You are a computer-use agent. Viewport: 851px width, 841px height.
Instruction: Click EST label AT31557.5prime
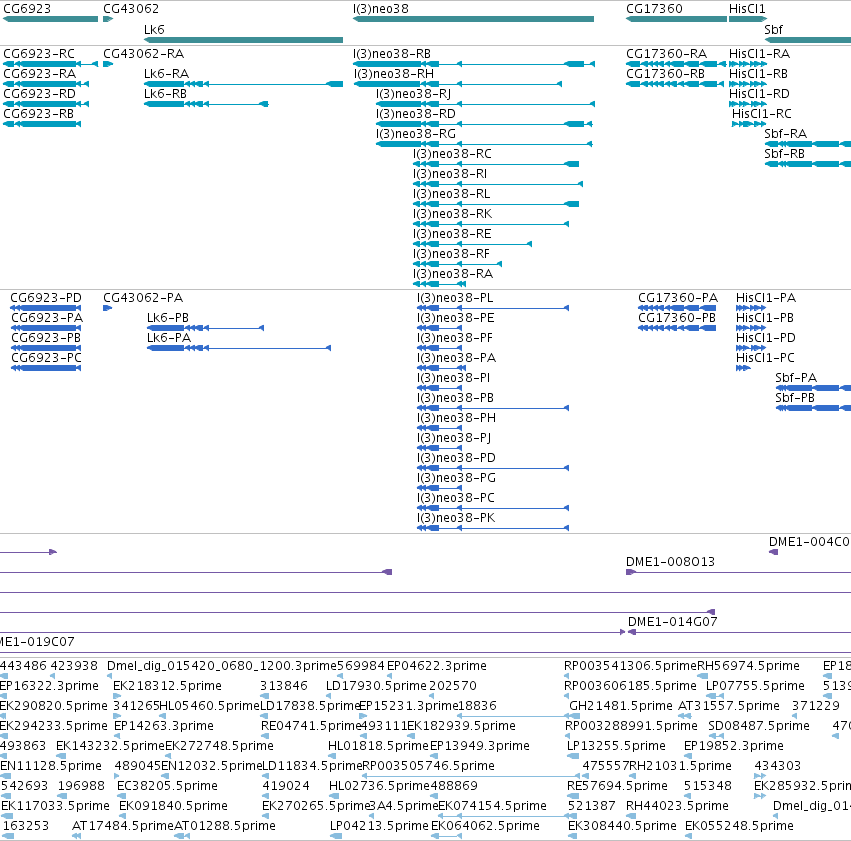coord(729,706)
